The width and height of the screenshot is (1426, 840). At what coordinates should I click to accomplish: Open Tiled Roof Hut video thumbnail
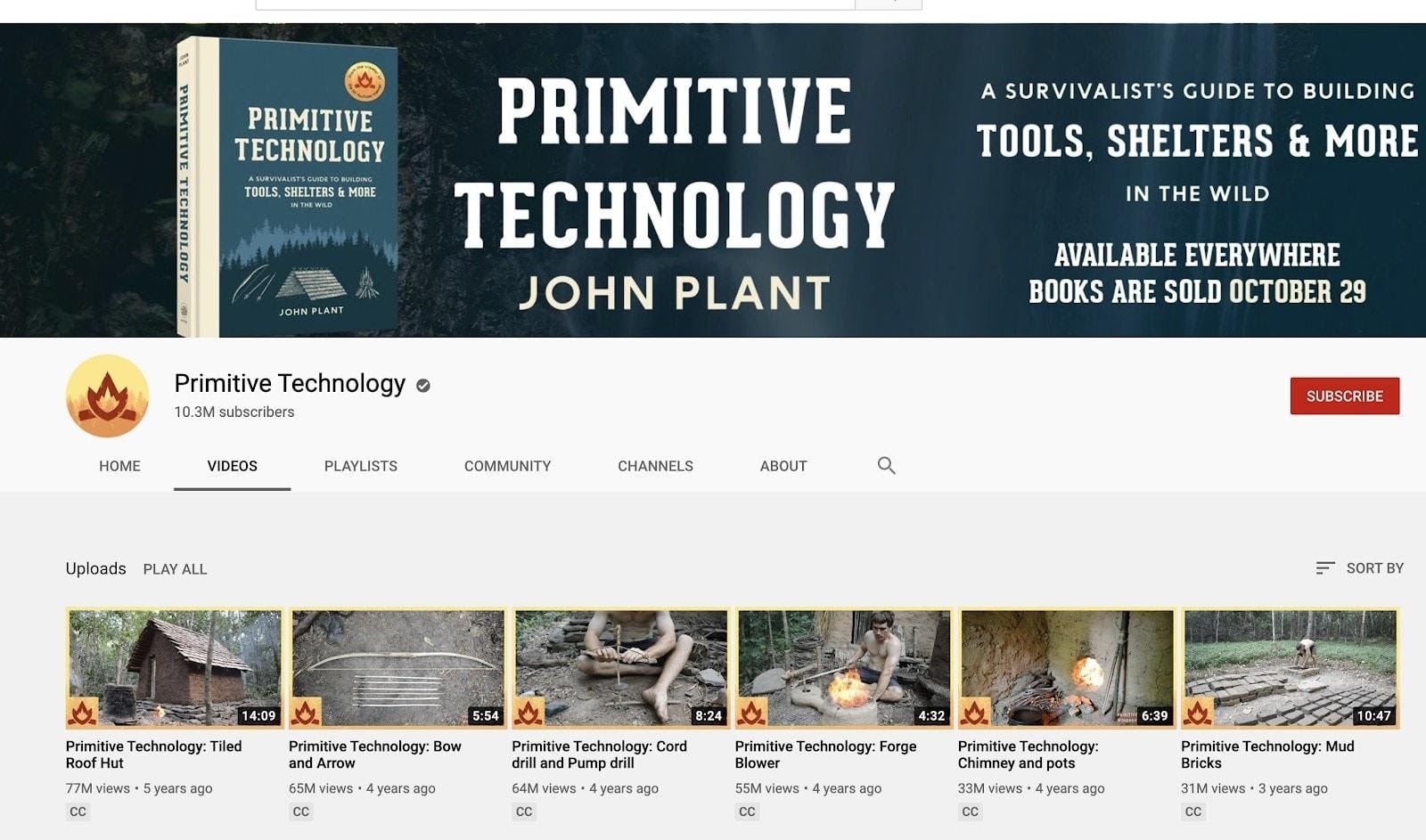point(175,668)
